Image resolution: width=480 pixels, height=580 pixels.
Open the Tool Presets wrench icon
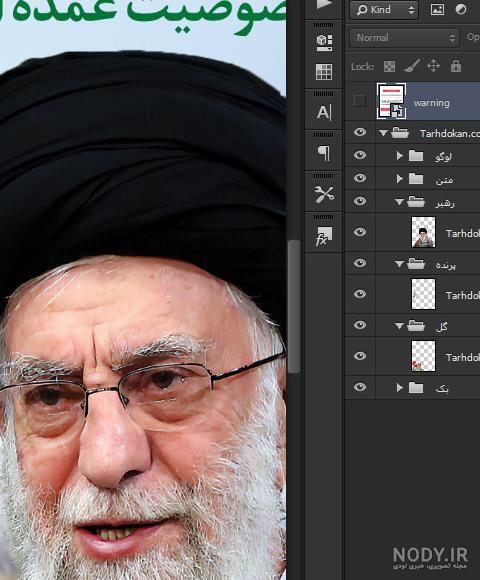pos(324,194)
